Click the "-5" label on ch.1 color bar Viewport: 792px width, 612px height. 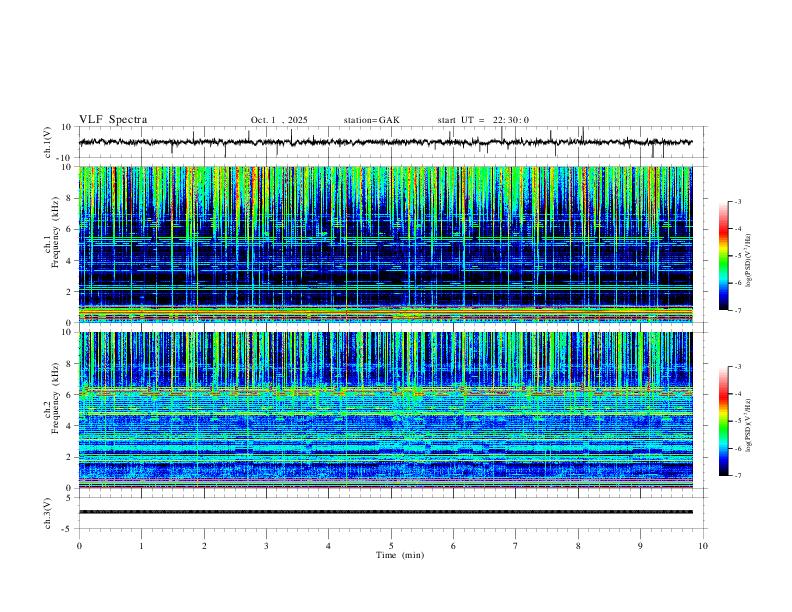pyautogui.click(x=738, y=256)
